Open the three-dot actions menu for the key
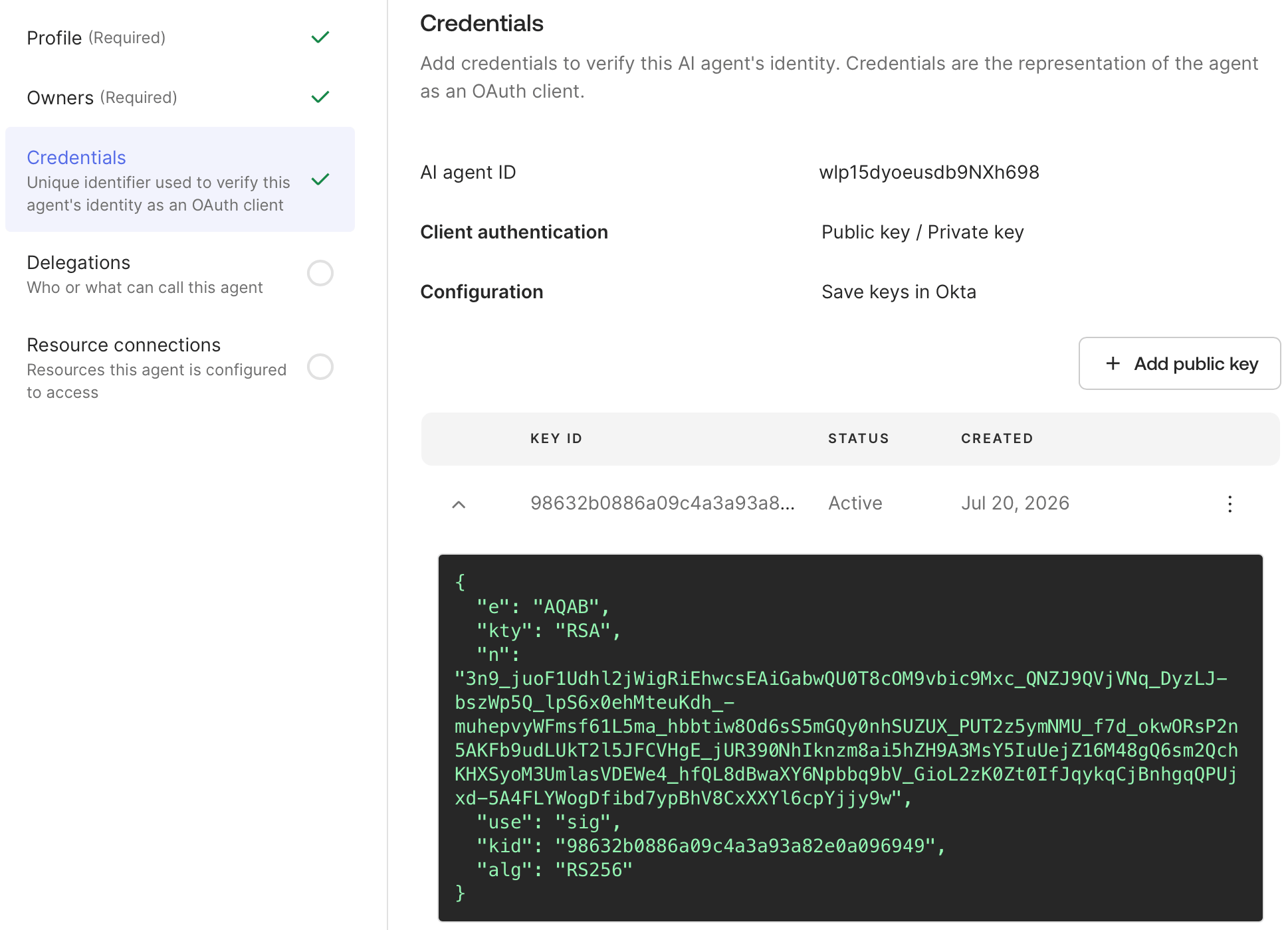The width and height of the screenshot is (1288, 930). (x=1230, y=504)
